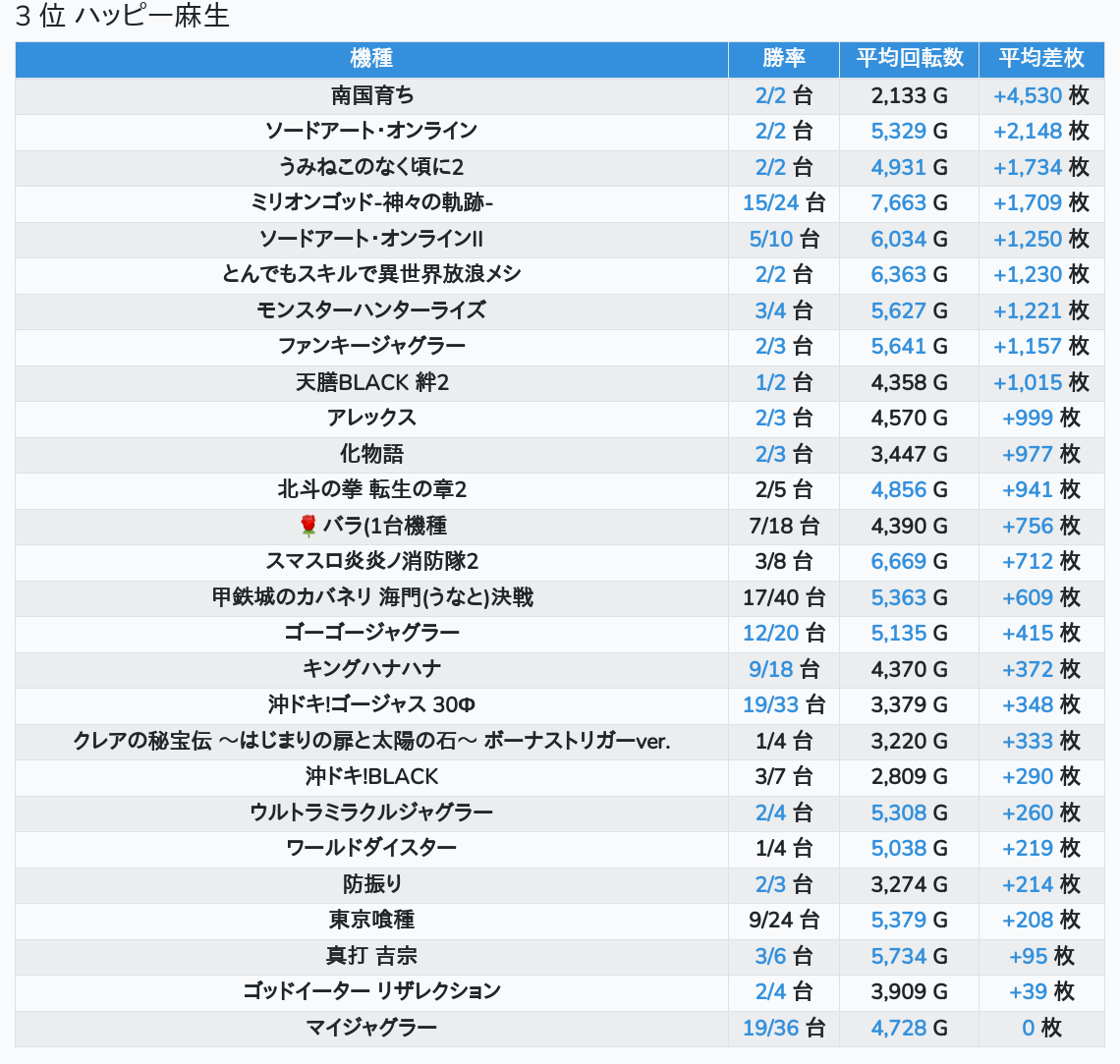Select キングハナハナ machine name
The width and height of the screenshot is (1120, 1064).
(371, 669)
